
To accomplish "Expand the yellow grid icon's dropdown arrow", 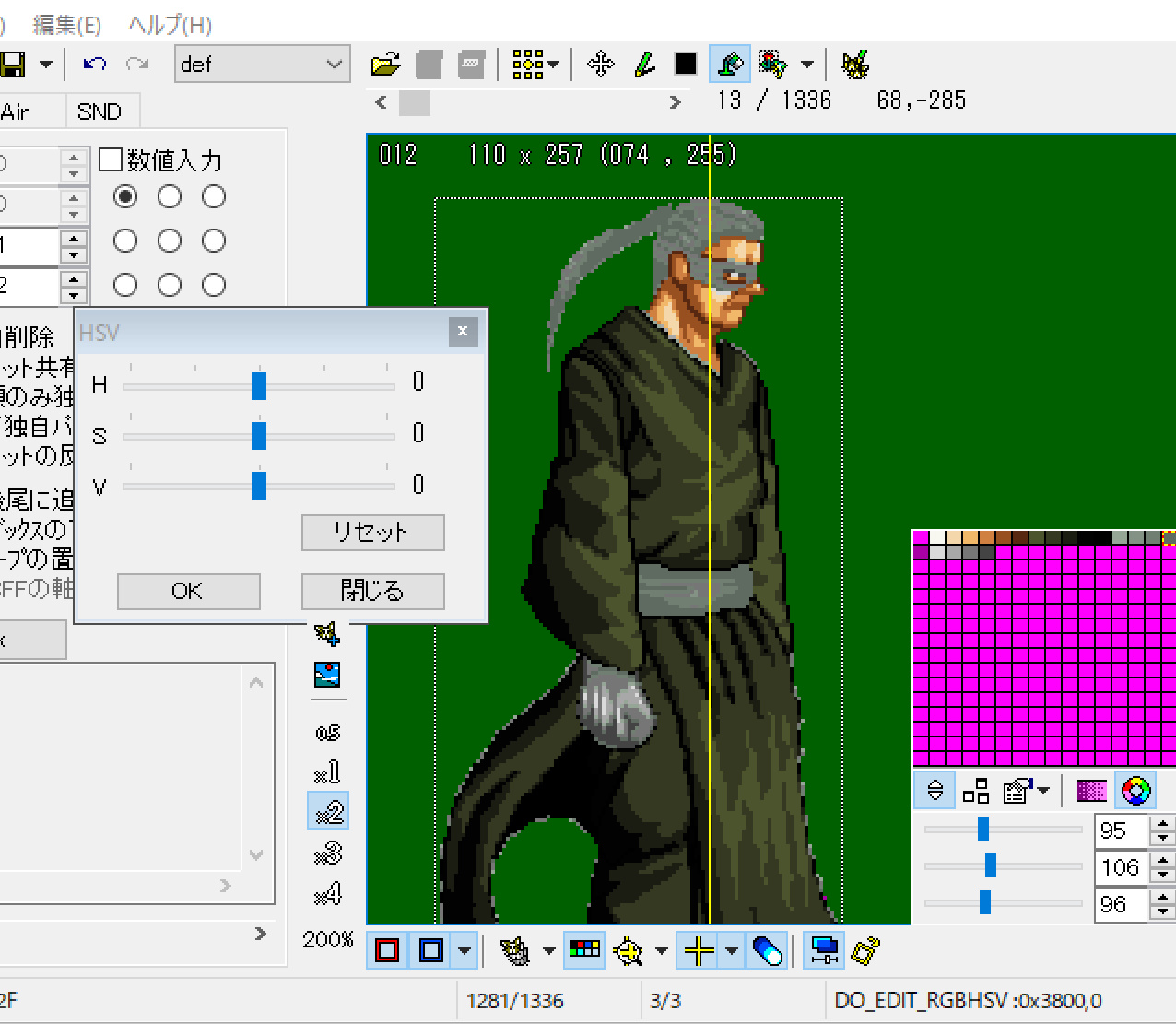I will (553, 65).
